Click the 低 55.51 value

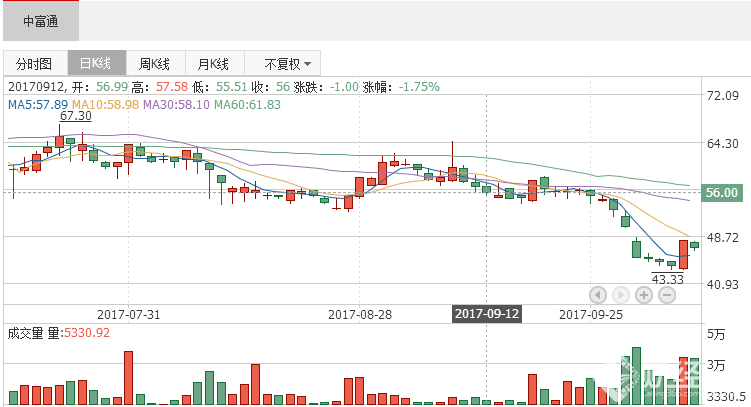tap(231, 87)
